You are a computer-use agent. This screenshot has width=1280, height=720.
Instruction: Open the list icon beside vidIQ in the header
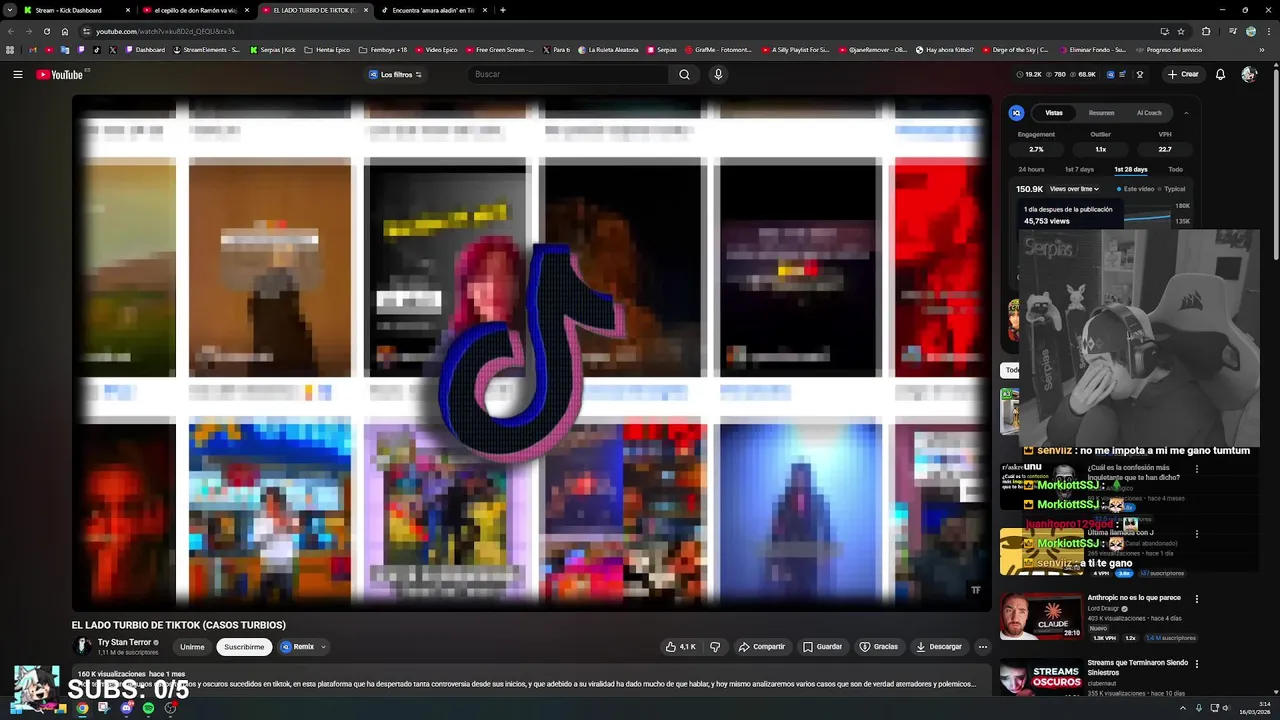1122,74
